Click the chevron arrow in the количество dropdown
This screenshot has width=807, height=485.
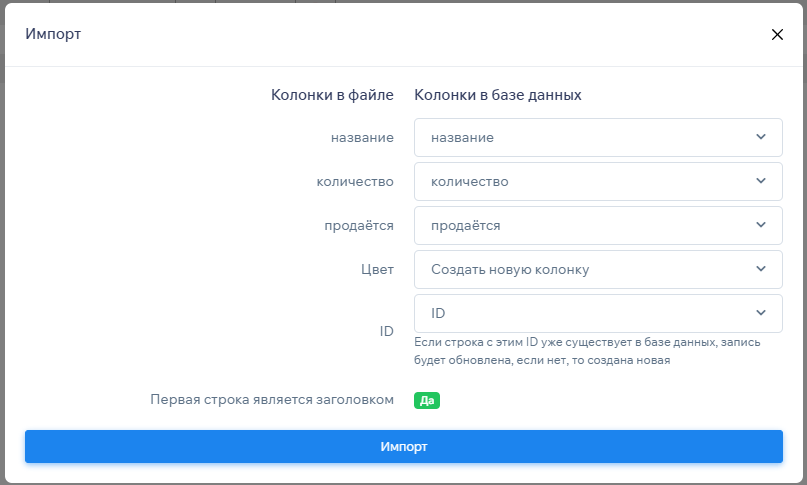point(761,181)
